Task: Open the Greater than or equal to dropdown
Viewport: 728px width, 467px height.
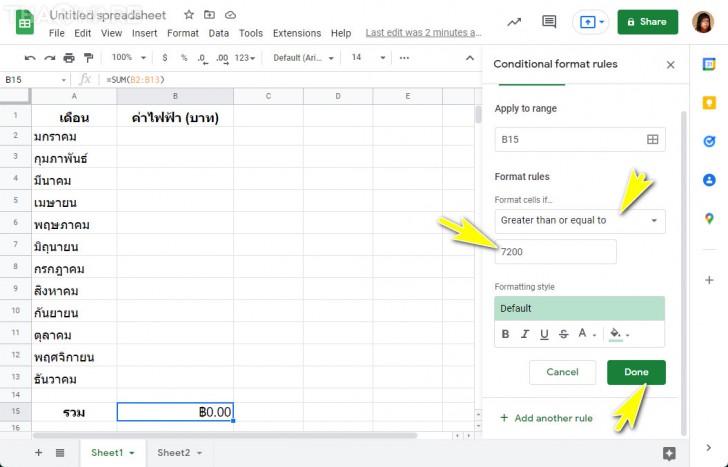Action: click(580, 221)
